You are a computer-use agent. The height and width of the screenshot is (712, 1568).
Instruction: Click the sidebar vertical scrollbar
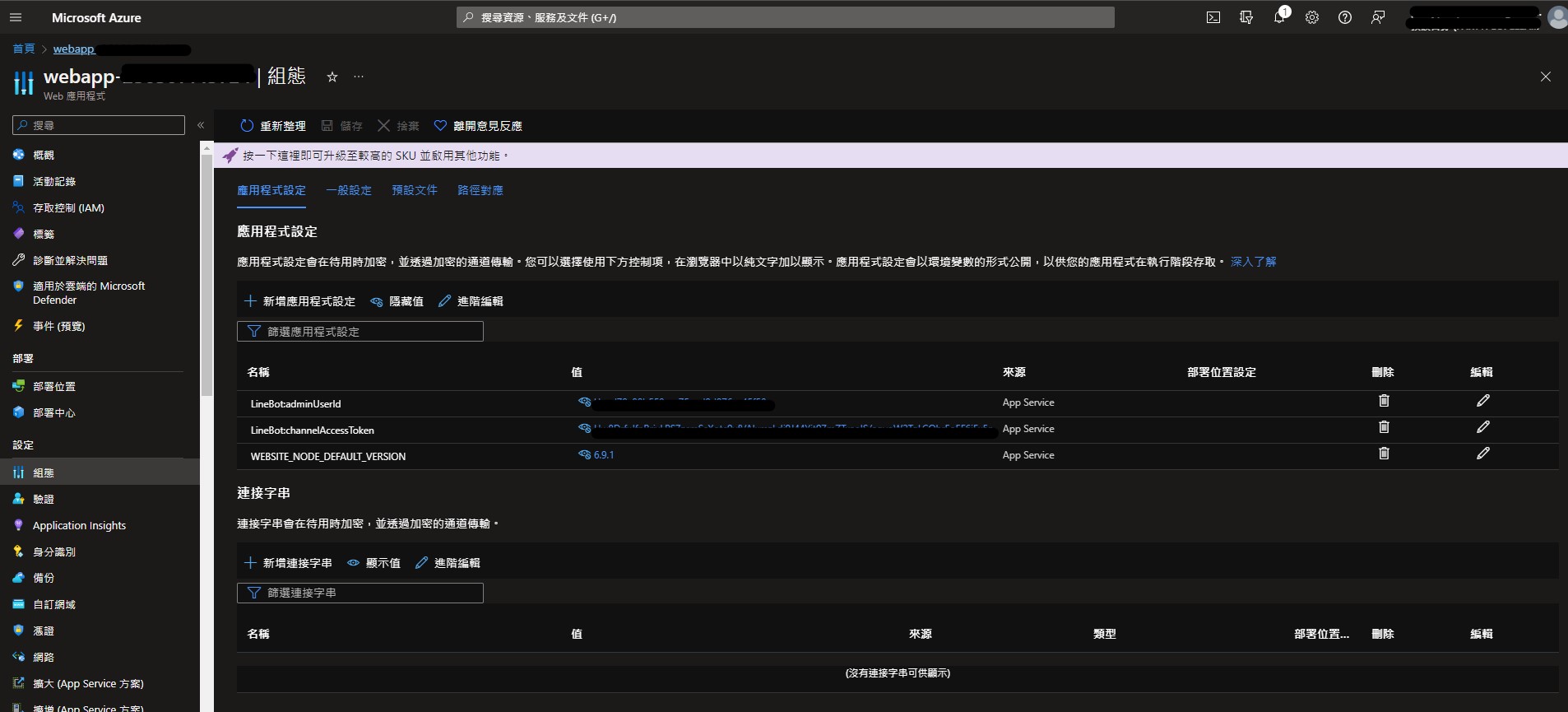[206, 275]
